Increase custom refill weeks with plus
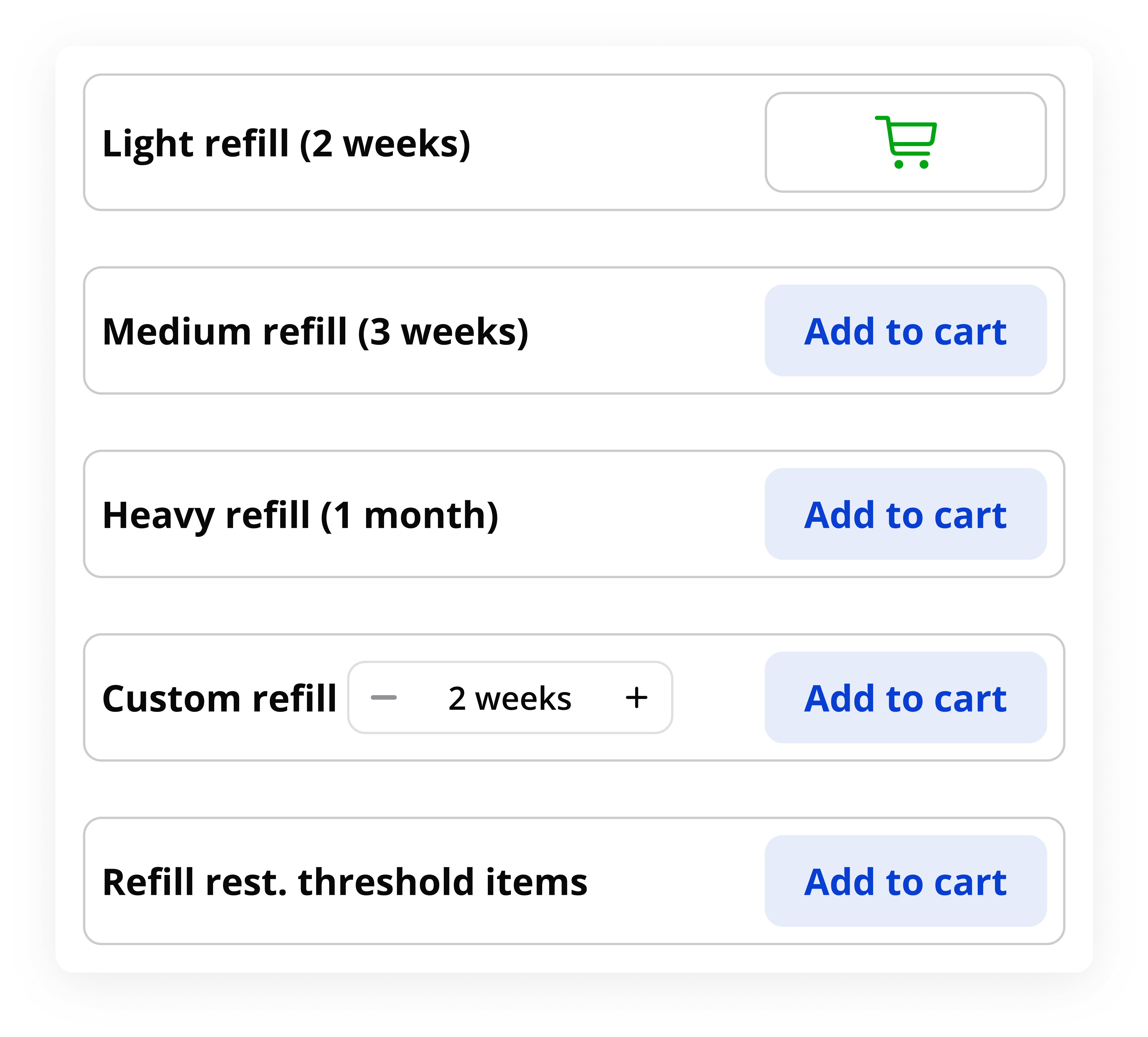 click(x=636, y=697)
